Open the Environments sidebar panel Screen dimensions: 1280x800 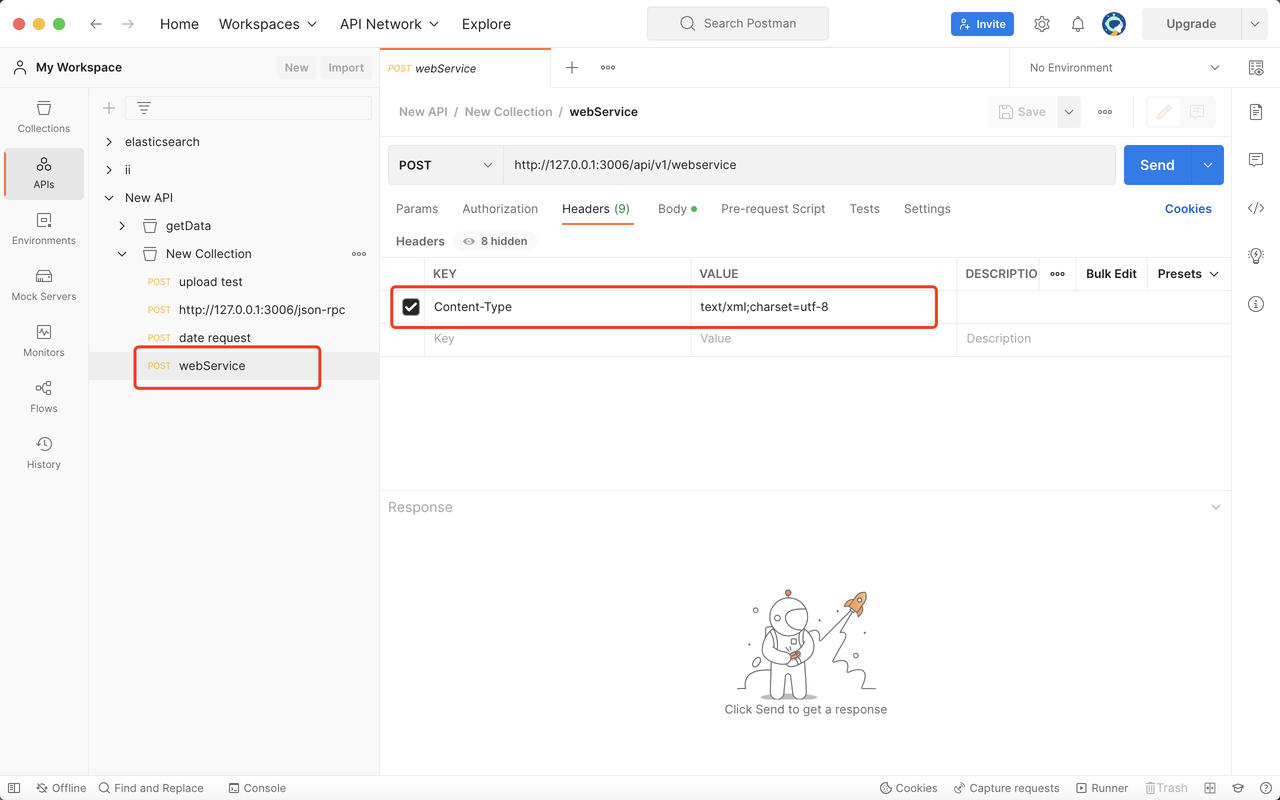[x=44, y=229]
